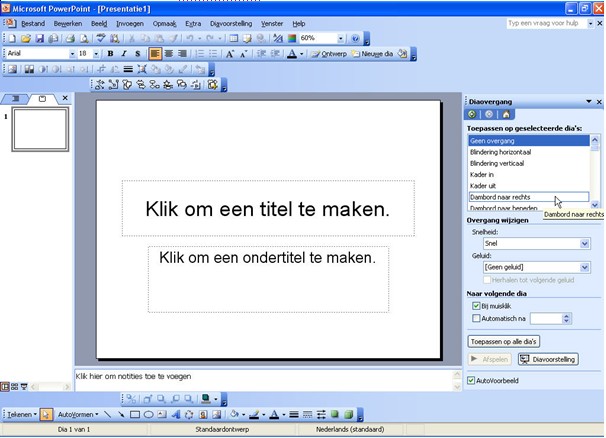Open the Tekenen drawing menu
Viewport: 606px width, 438px height.
point(22,414)
